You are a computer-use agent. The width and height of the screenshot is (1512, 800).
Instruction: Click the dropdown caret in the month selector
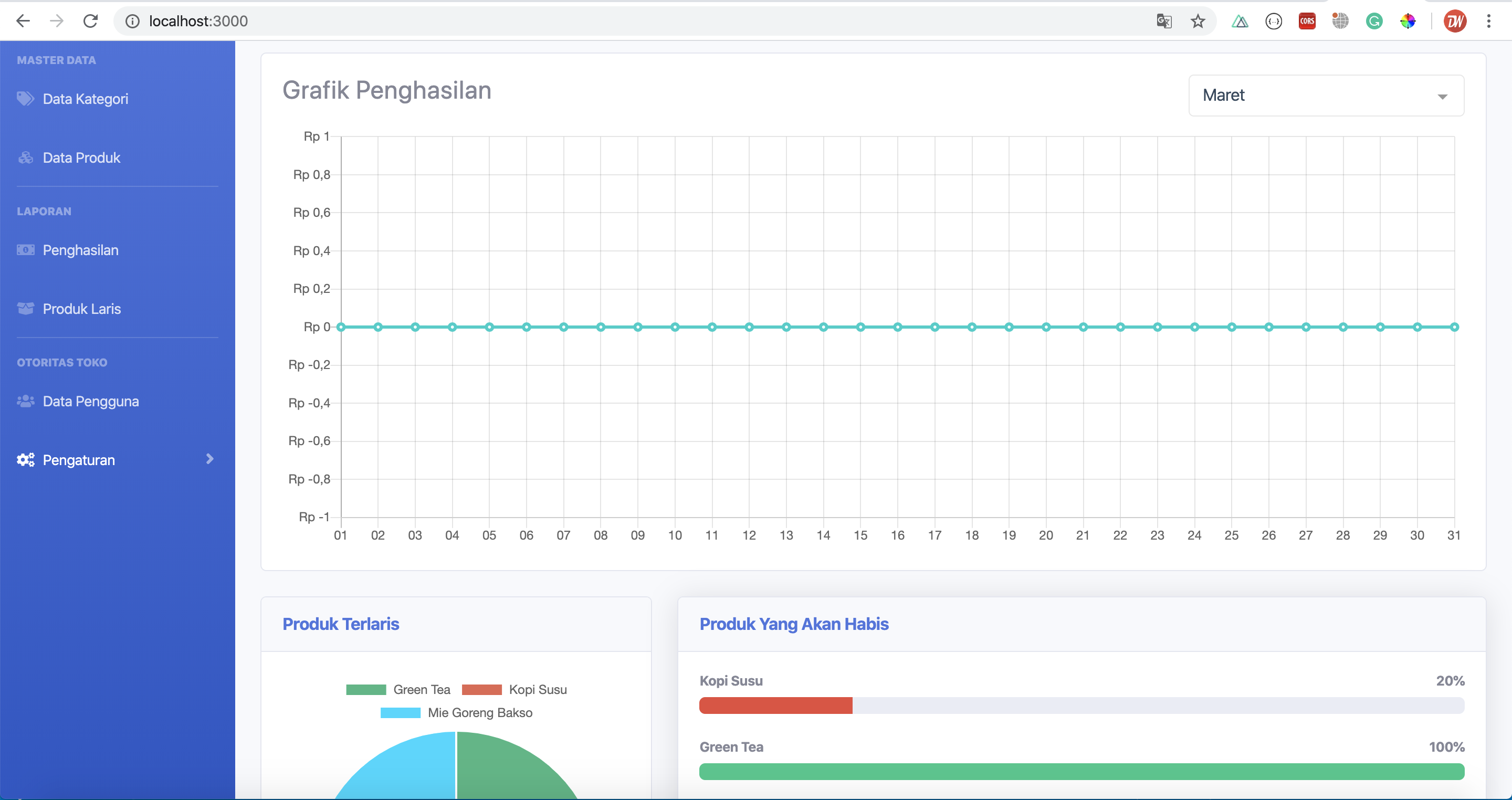point(1442,97)
